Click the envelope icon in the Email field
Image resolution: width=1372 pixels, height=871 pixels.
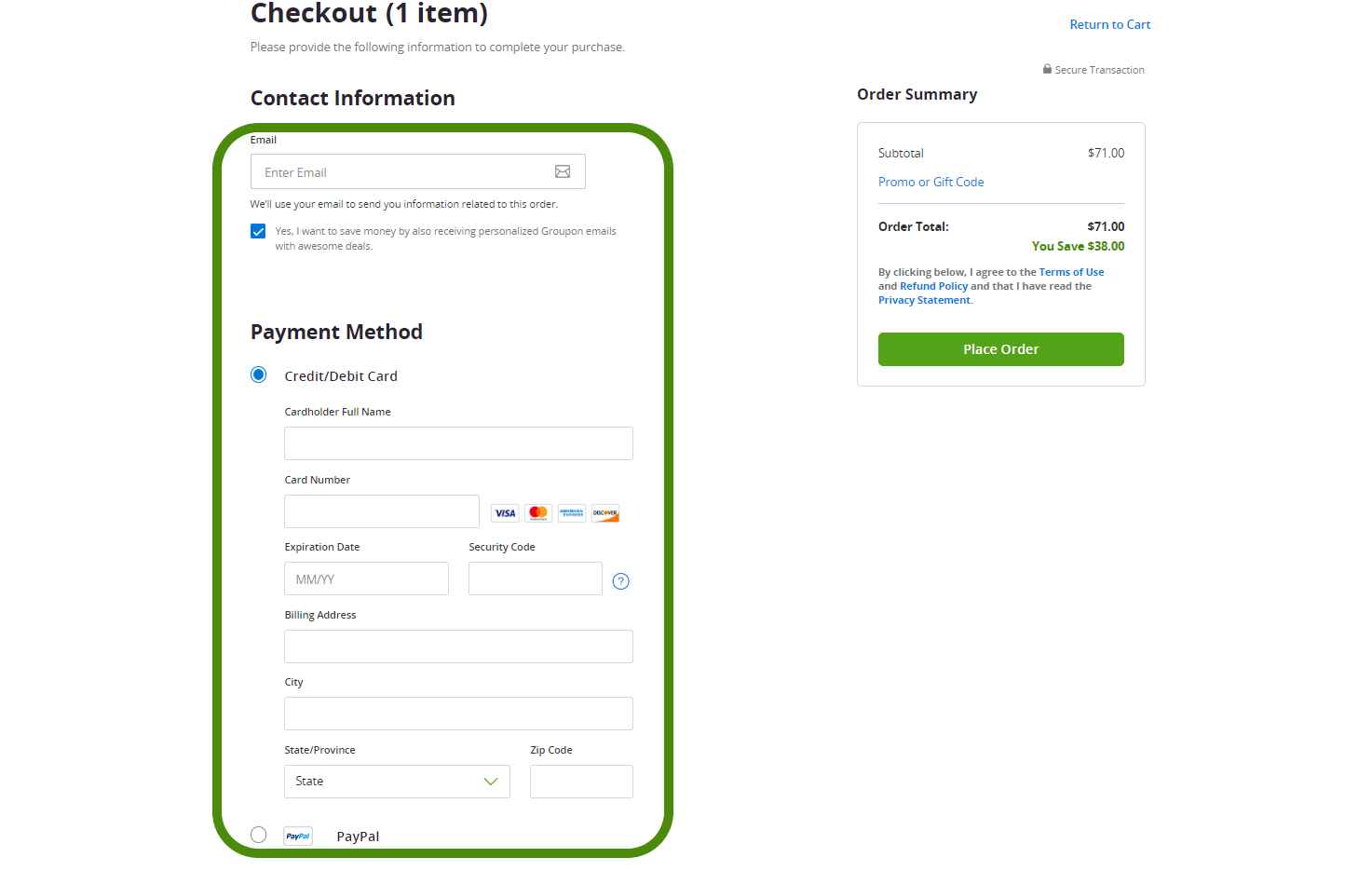(x=563, y=171)
